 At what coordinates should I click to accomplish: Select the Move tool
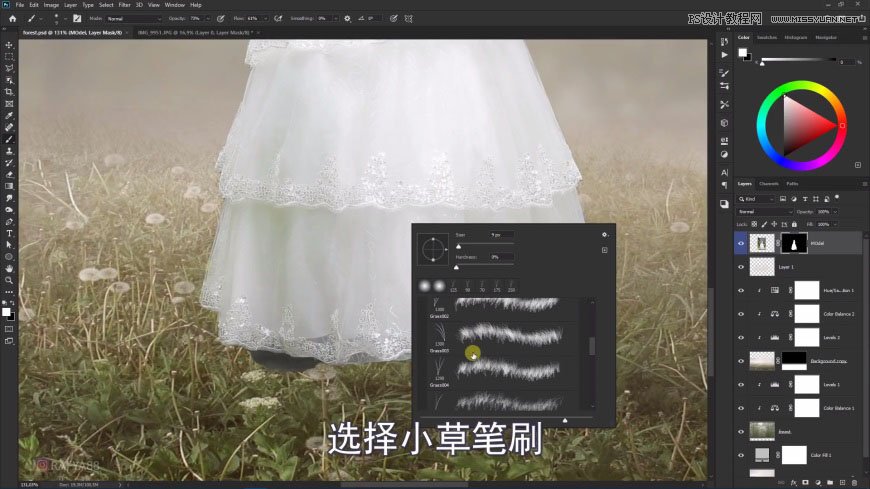(x=9, y=45)
